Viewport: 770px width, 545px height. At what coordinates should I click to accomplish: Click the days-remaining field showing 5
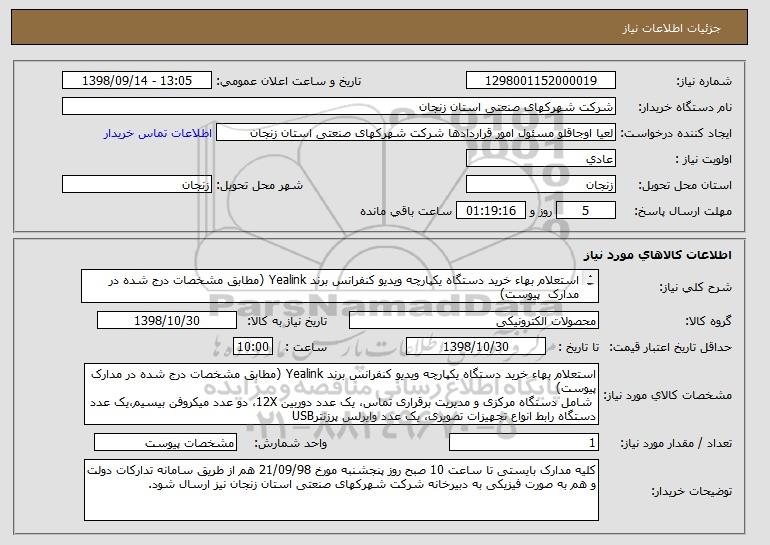[x=586, y=211]
